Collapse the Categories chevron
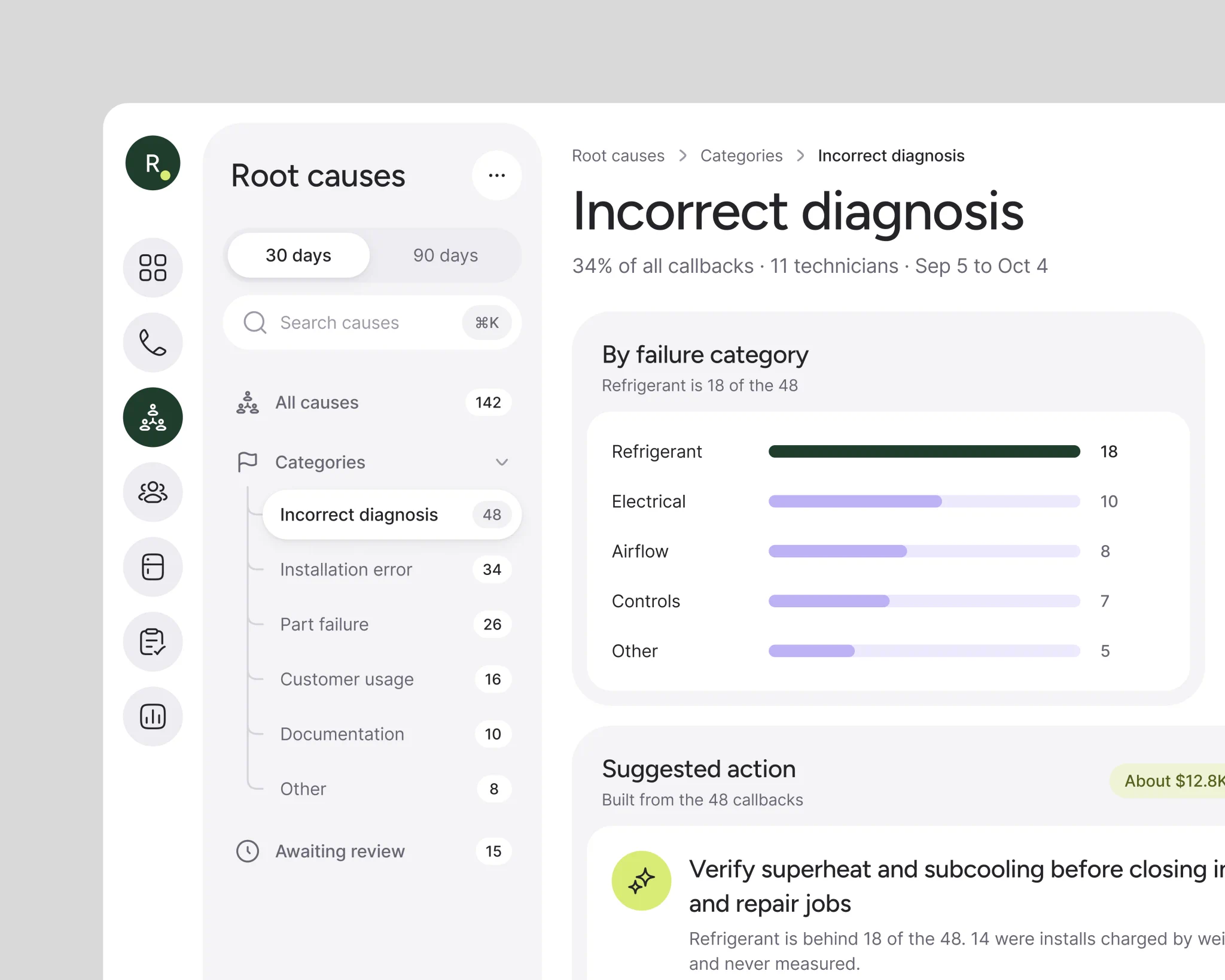This screenshot has height=980, width=1225. tap(502, 462)
